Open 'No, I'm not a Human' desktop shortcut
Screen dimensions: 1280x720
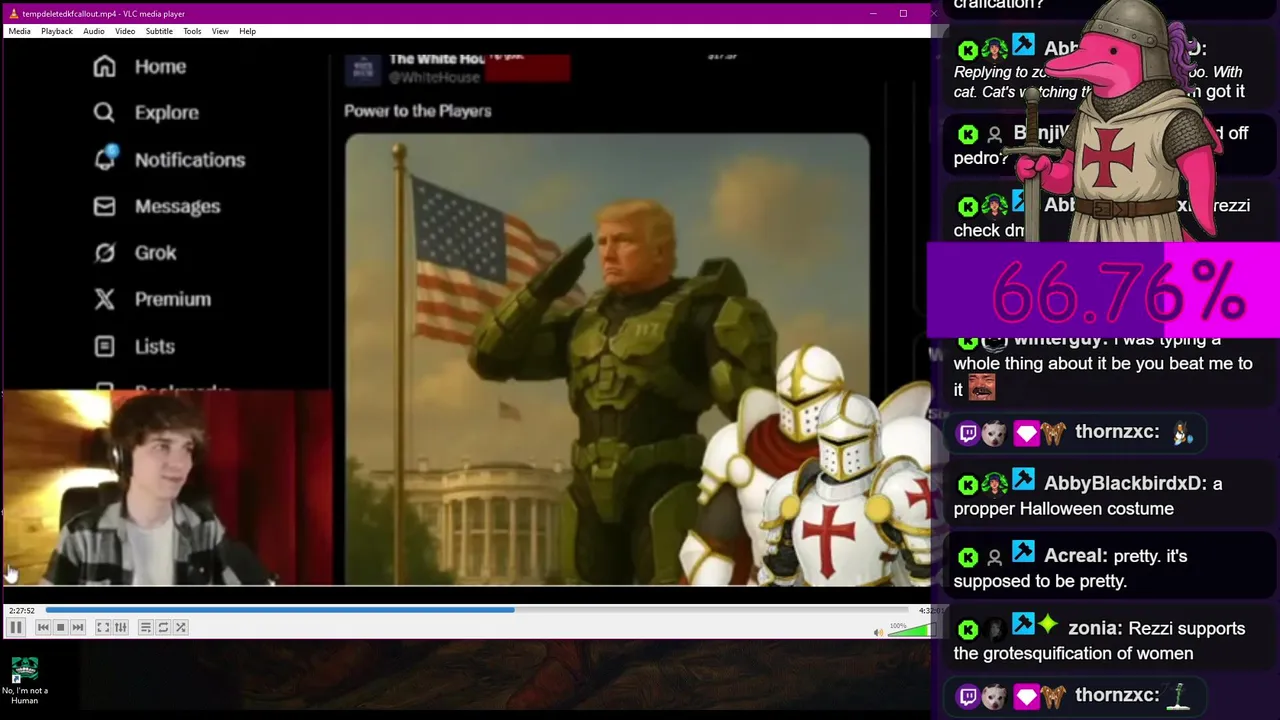25,680
